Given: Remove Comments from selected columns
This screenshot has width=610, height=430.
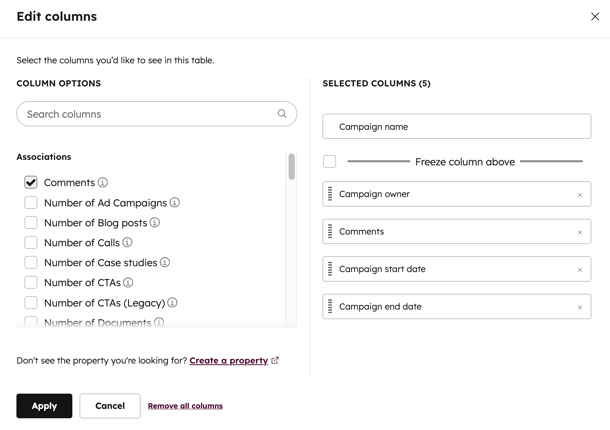Looking at the screenshot, I should (x=580, y=232).
